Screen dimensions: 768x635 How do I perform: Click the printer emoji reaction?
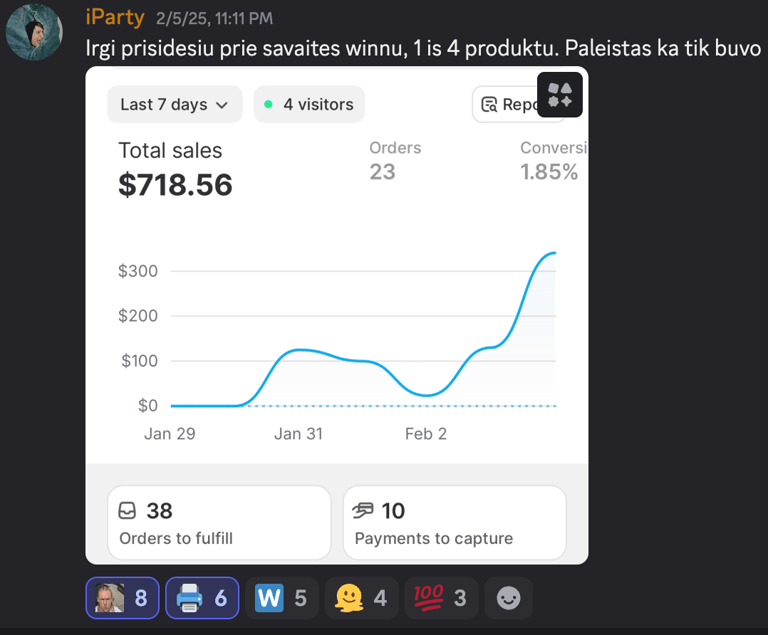point(202,598)
